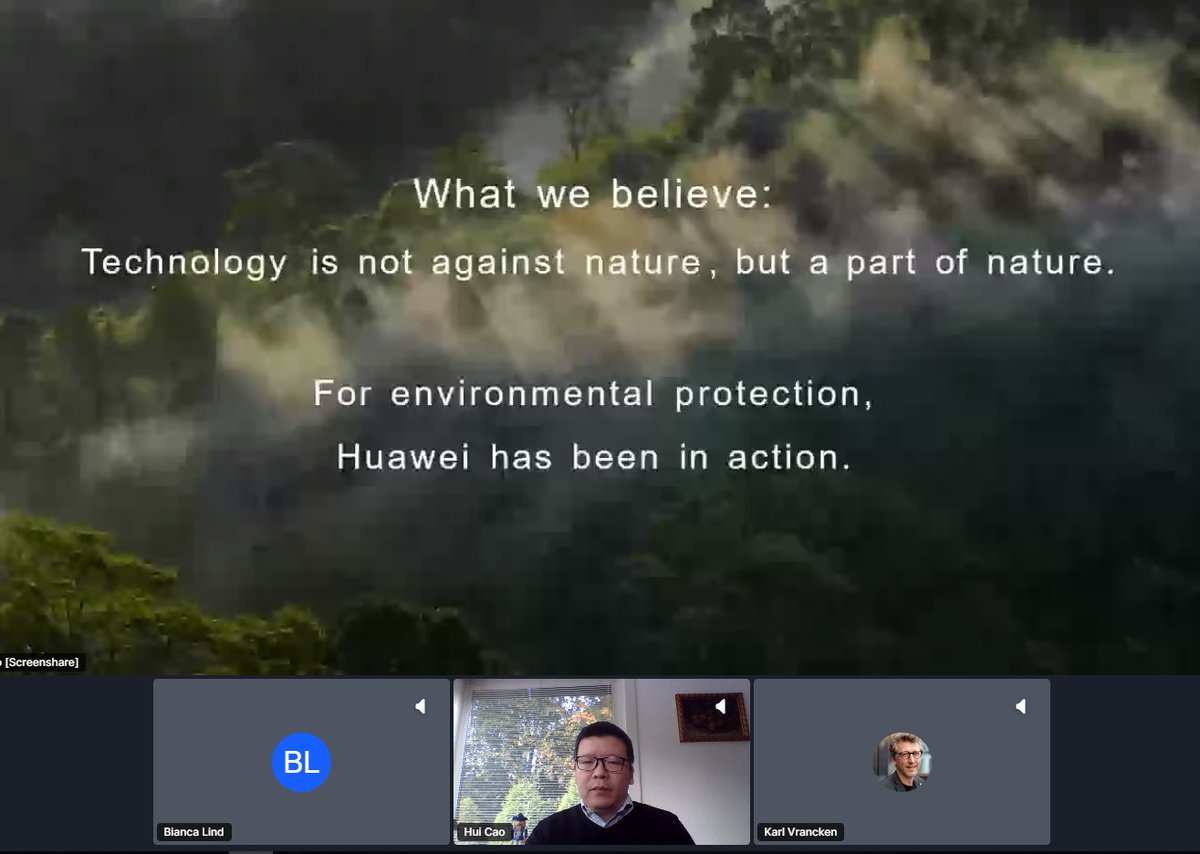The height and width of the screenshot is (854, 1200).
Task: Click Karl Vrancken's profile photo avatar
Action: pyautogui.click(x=903, y=762)
